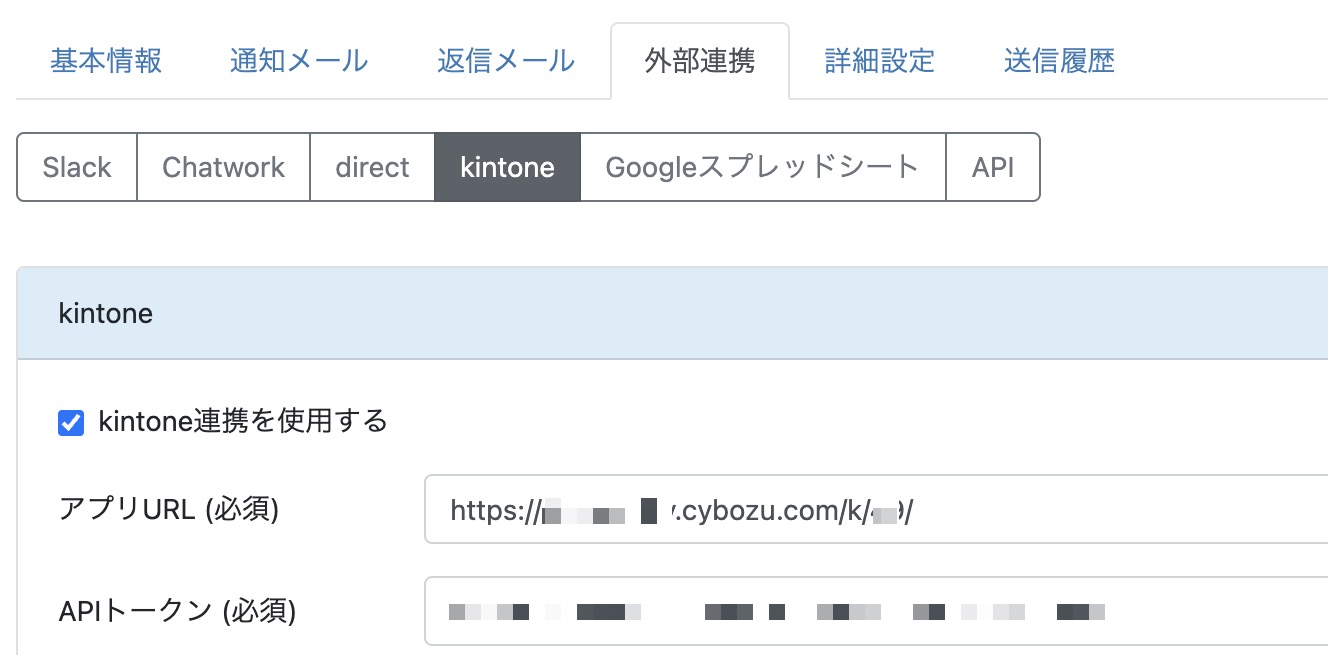Select the 外部連携 tab
Screen dimensions: 1328x655
coord(700,61)
